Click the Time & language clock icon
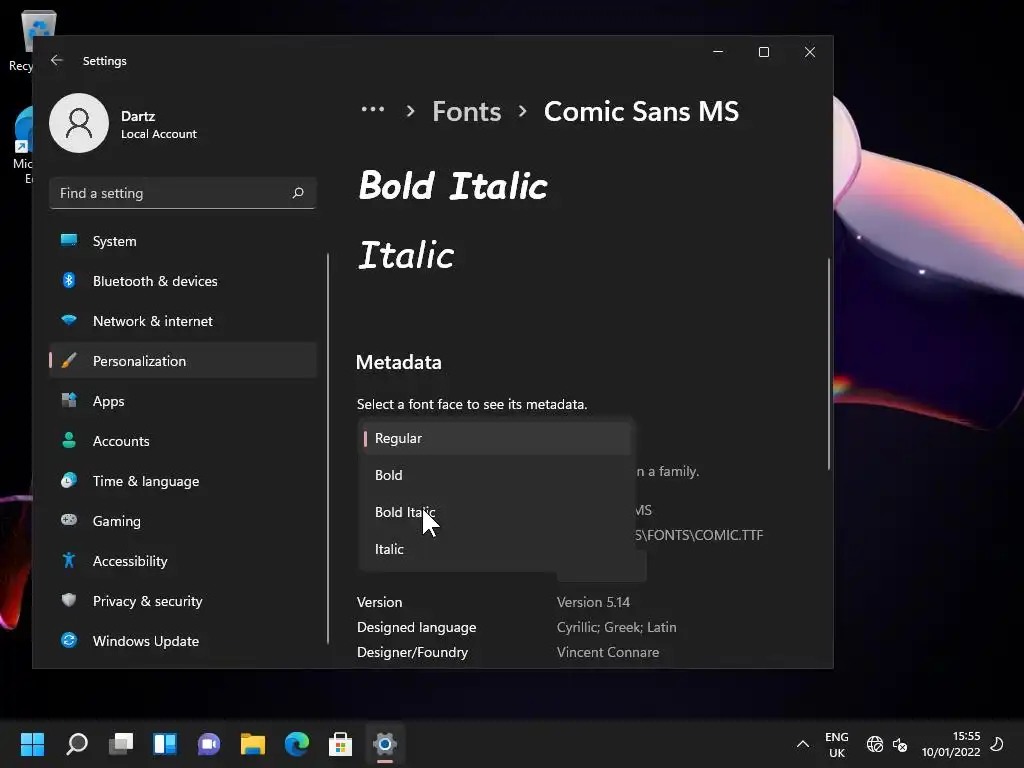The image size is (1024, 768). coord(69,480)
